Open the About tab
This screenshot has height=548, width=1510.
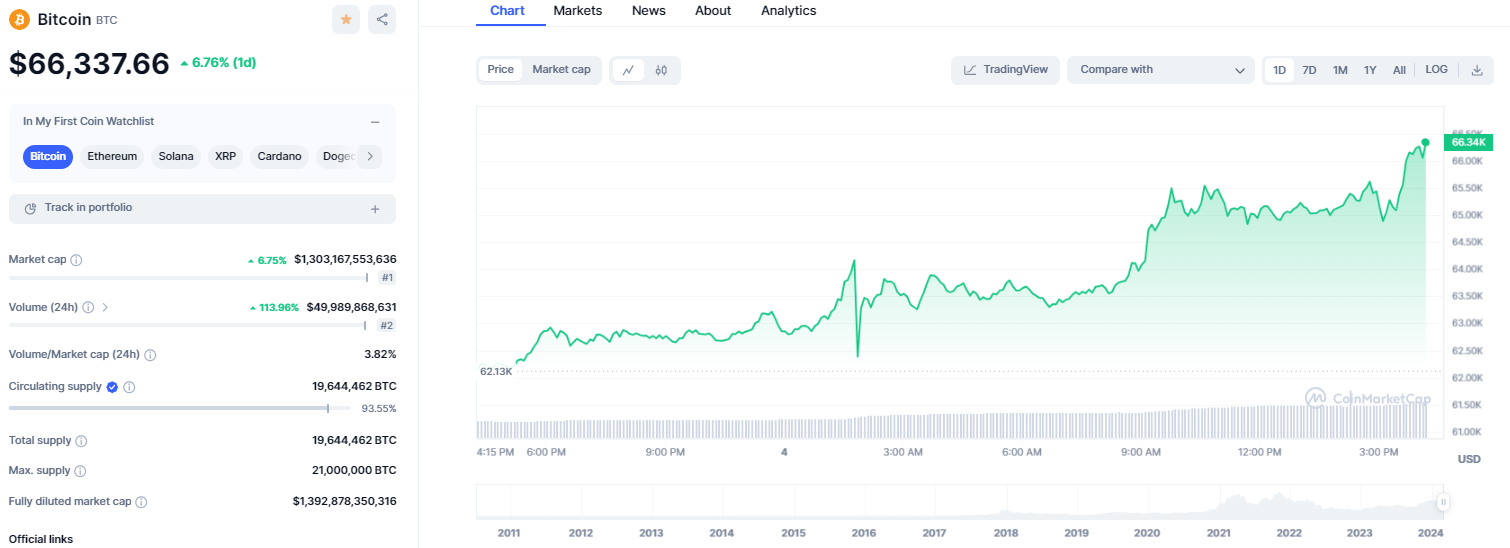coord(713,11)
